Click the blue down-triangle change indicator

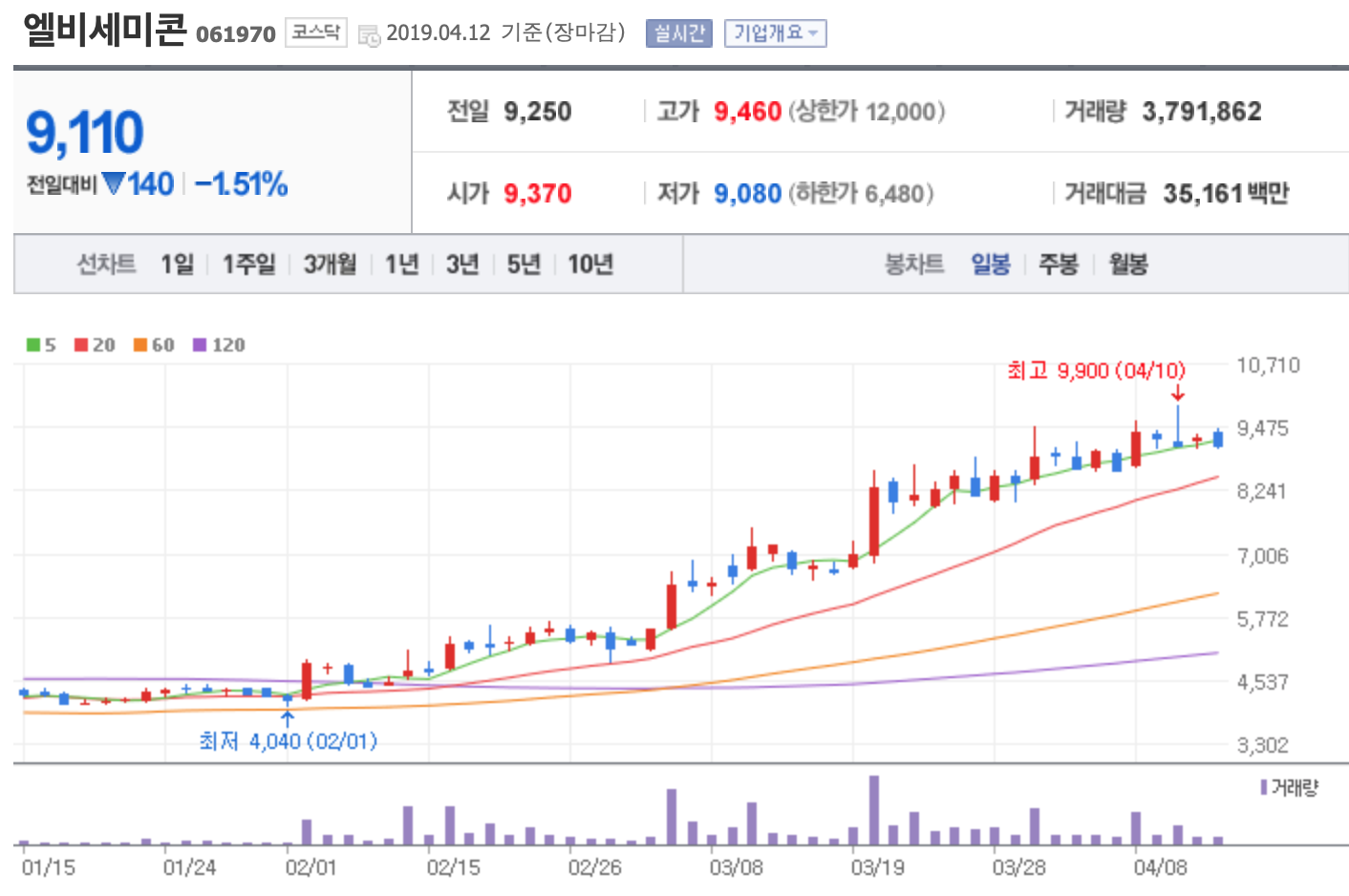(114, 183)
